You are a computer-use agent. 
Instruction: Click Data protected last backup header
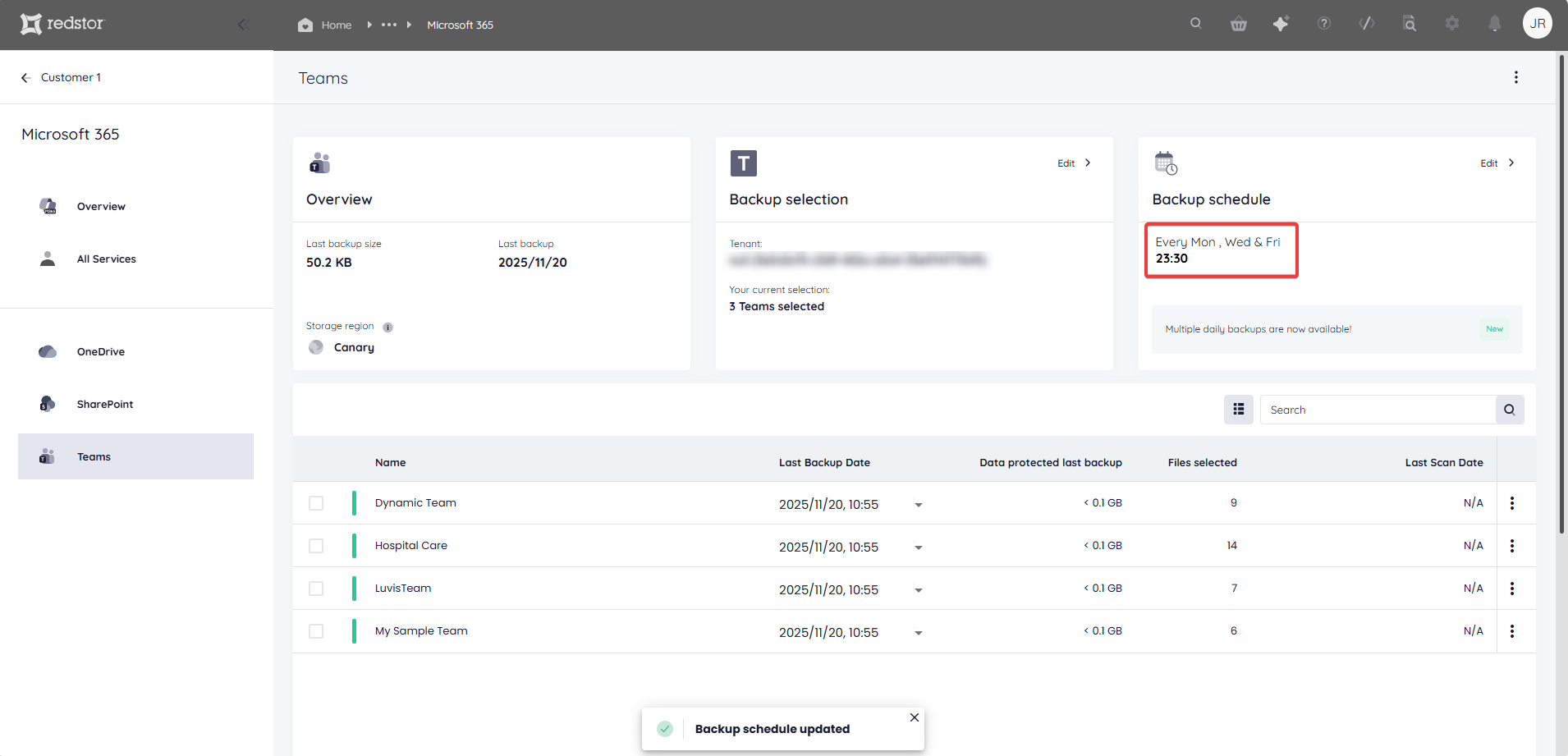1051,462
